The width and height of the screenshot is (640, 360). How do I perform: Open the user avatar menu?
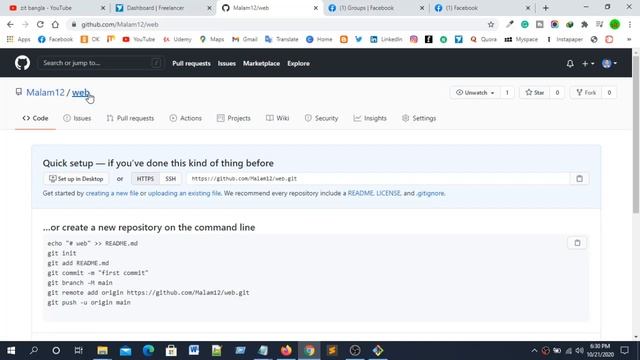tap(609, 63)
